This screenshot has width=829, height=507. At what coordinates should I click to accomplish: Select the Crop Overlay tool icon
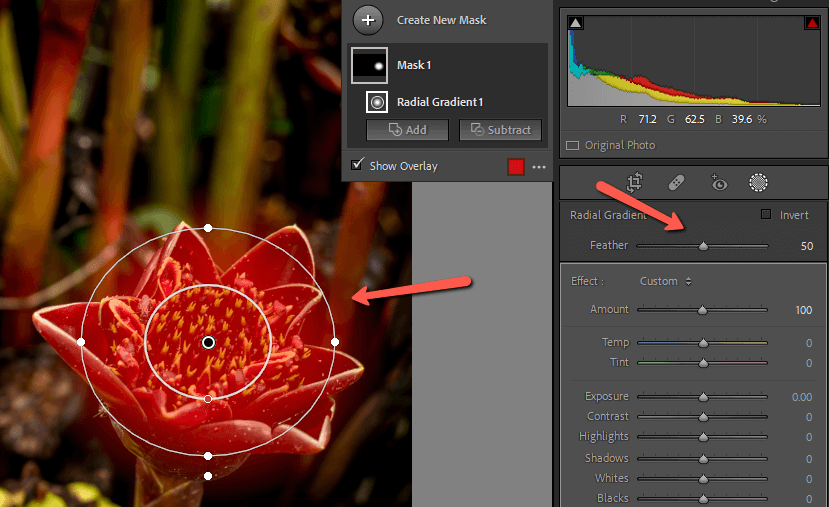pos(634,182)
